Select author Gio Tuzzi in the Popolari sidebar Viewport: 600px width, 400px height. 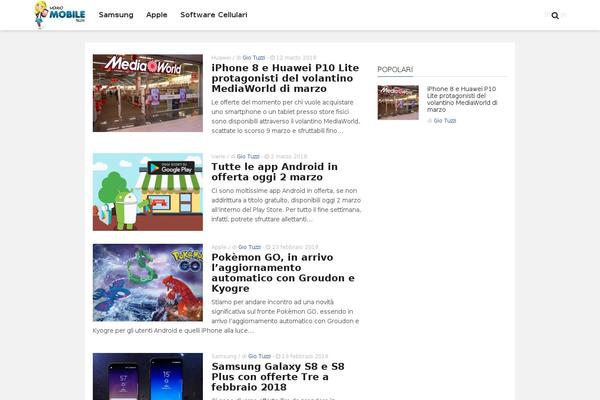point(445,121)
